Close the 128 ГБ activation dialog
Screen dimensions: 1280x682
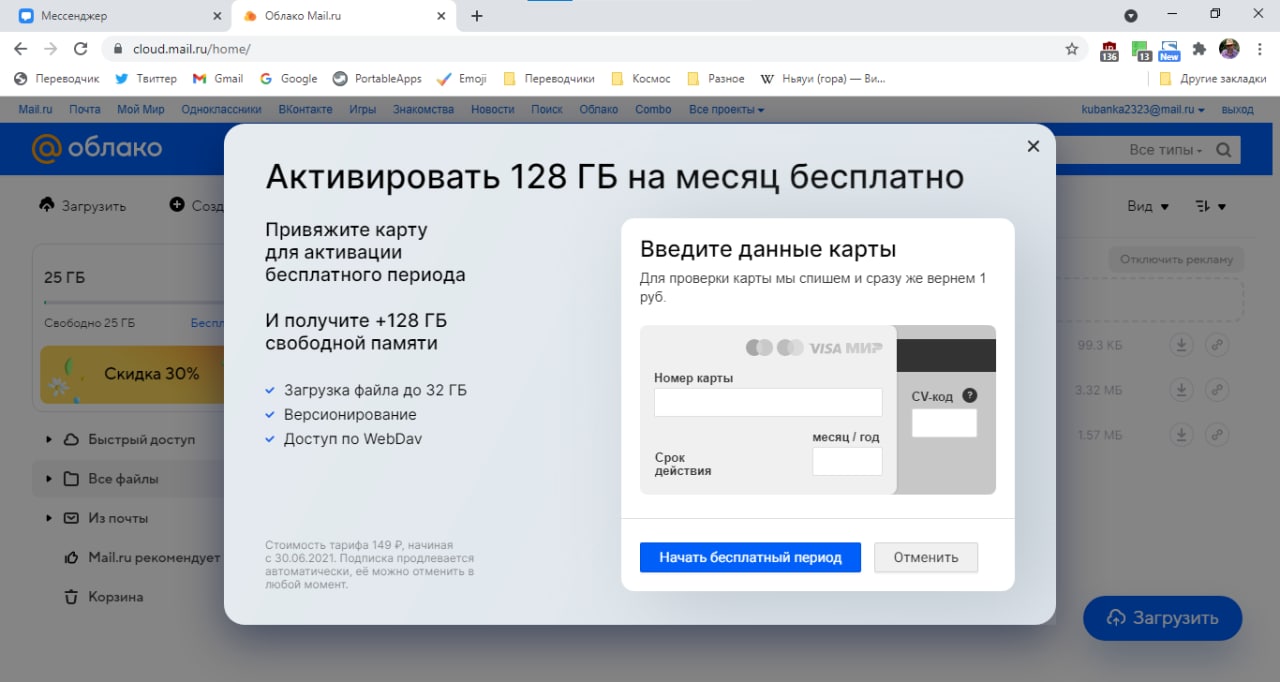(x=1033, y=146)
